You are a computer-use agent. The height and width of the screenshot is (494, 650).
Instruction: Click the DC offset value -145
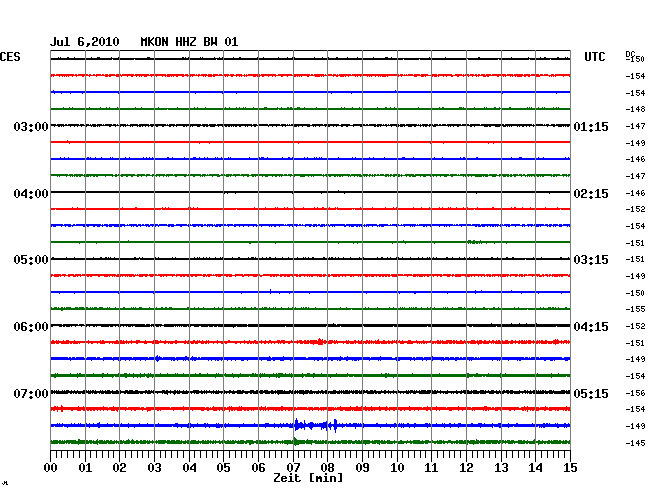point(635,443)
